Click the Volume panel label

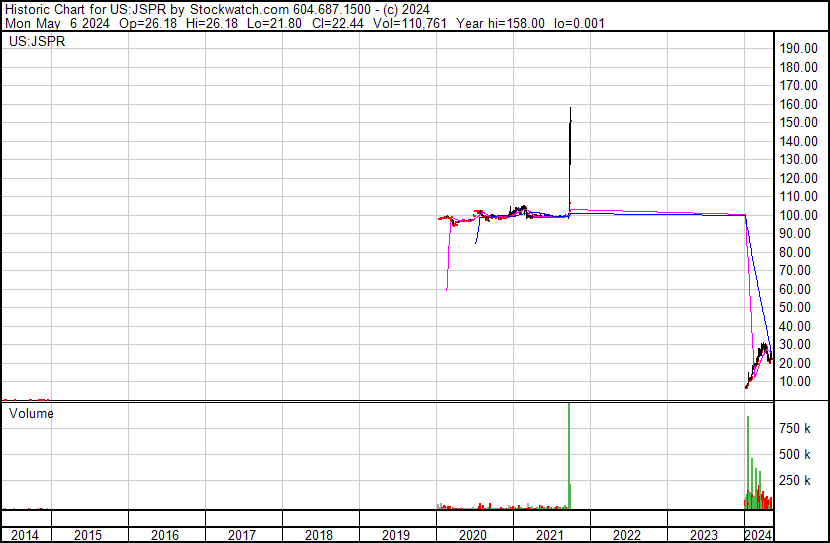[x=31, y=413]
